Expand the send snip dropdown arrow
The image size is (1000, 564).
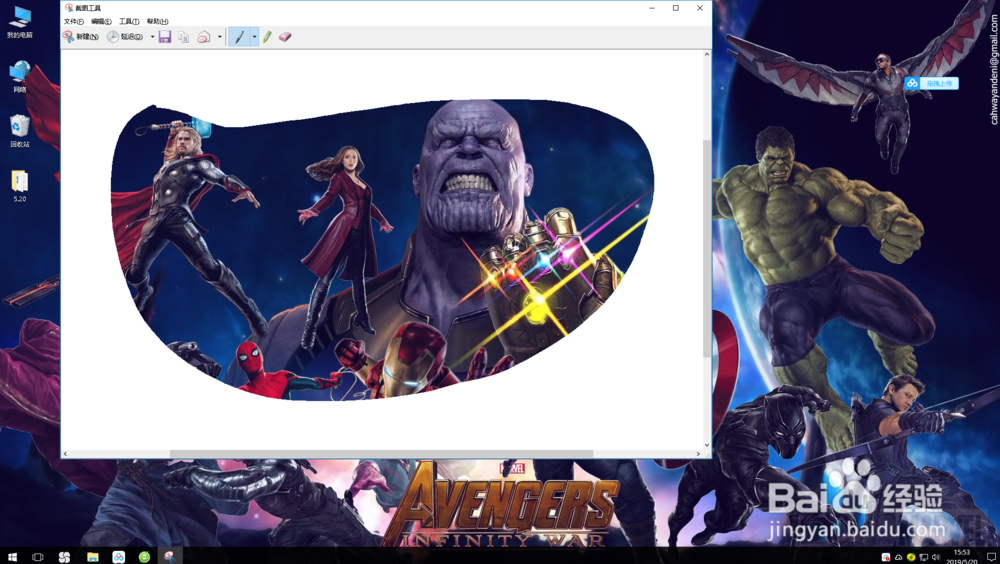point(219,37)
